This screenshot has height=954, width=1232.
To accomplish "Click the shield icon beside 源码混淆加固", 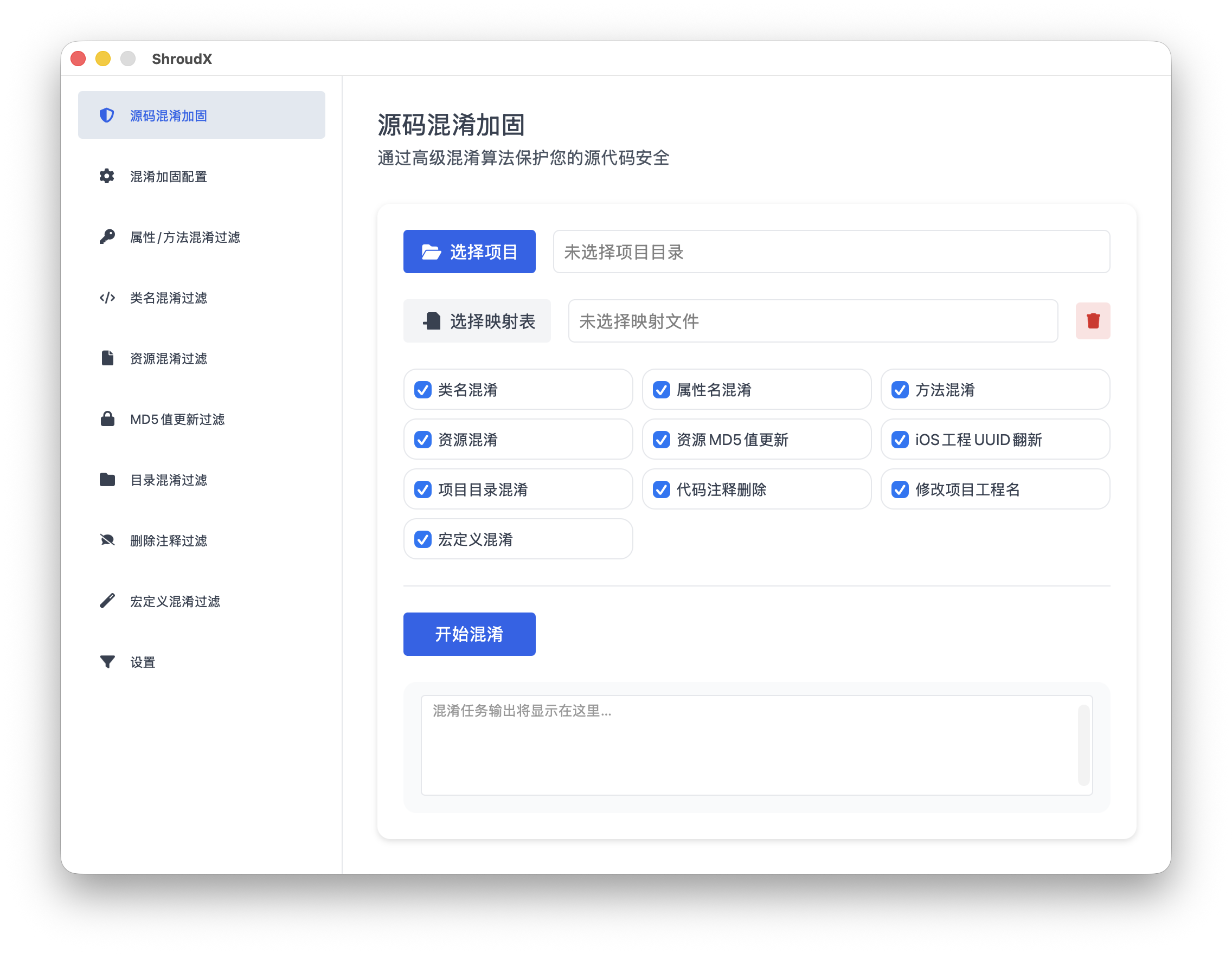I will pos(107,115).
